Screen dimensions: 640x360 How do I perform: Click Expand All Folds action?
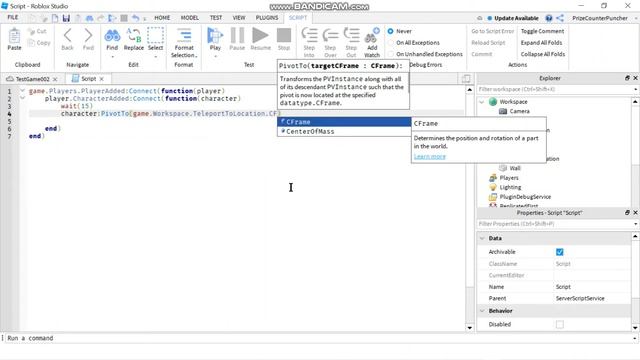541,42
